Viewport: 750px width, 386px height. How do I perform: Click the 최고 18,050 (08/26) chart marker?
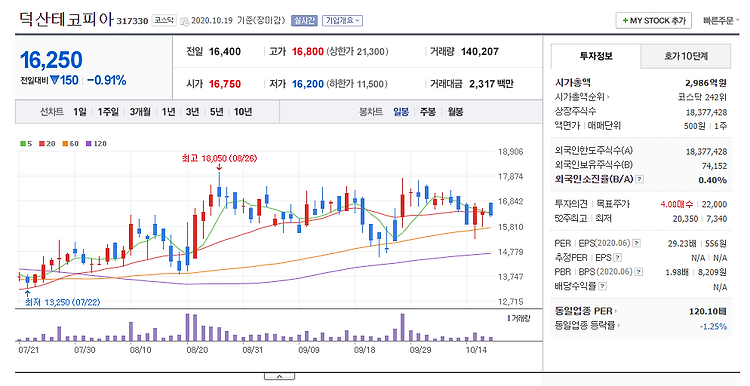(x=219, y=158)
